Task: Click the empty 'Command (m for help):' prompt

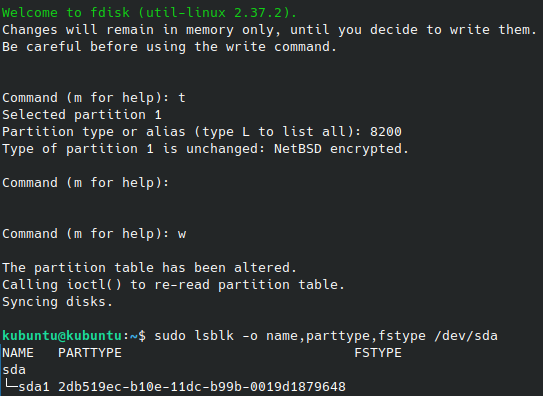Action: coord(86,183)
